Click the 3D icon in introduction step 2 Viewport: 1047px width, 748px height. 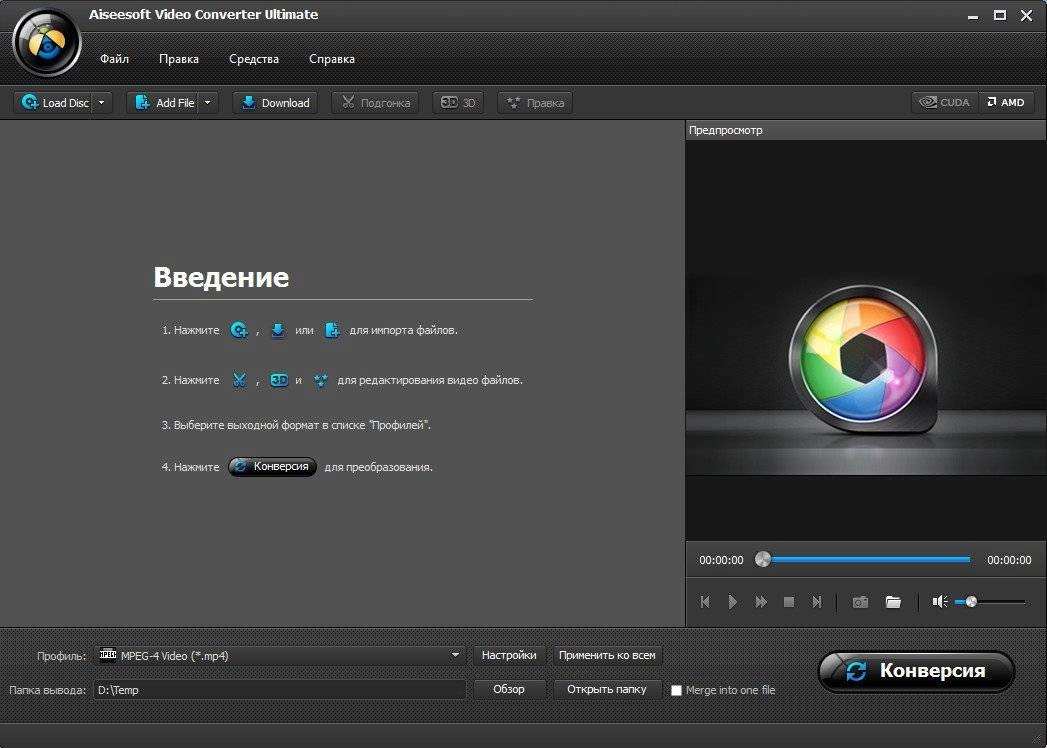278,380
